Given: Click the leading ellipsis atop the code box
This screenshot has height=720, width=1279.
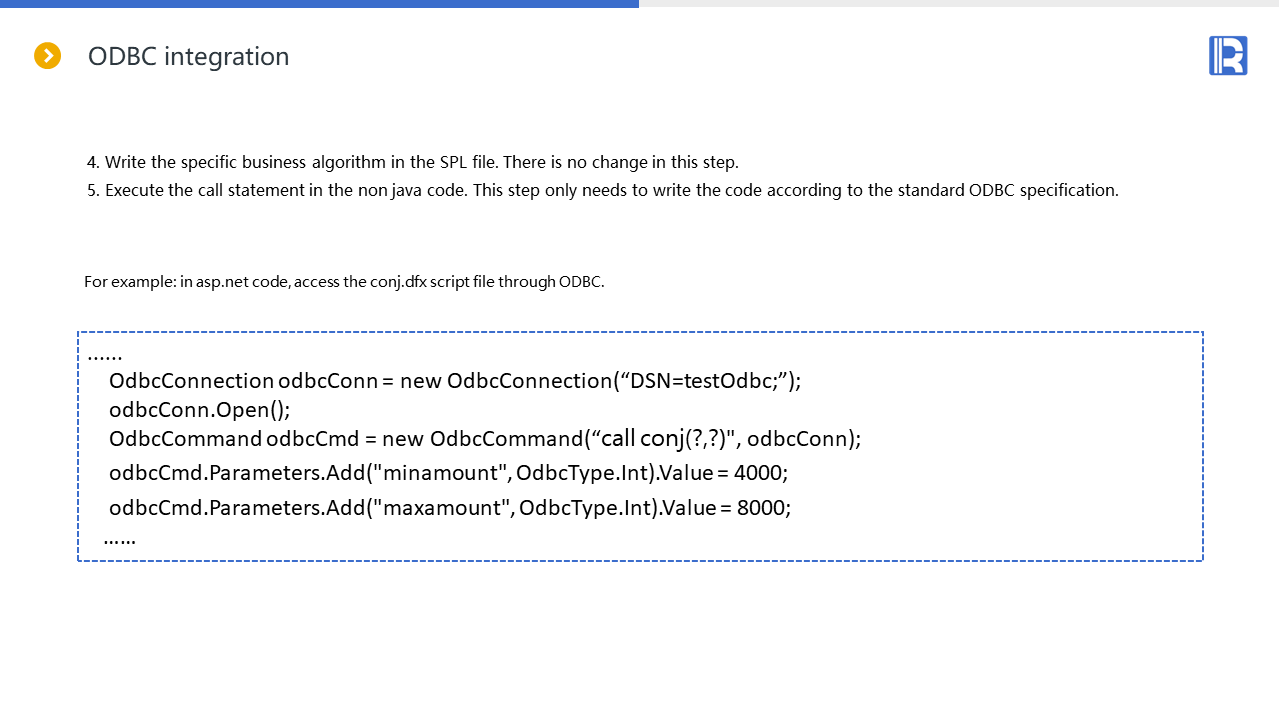Looking at the screenshot, I should pyautogui.click(x=104, y=354).
